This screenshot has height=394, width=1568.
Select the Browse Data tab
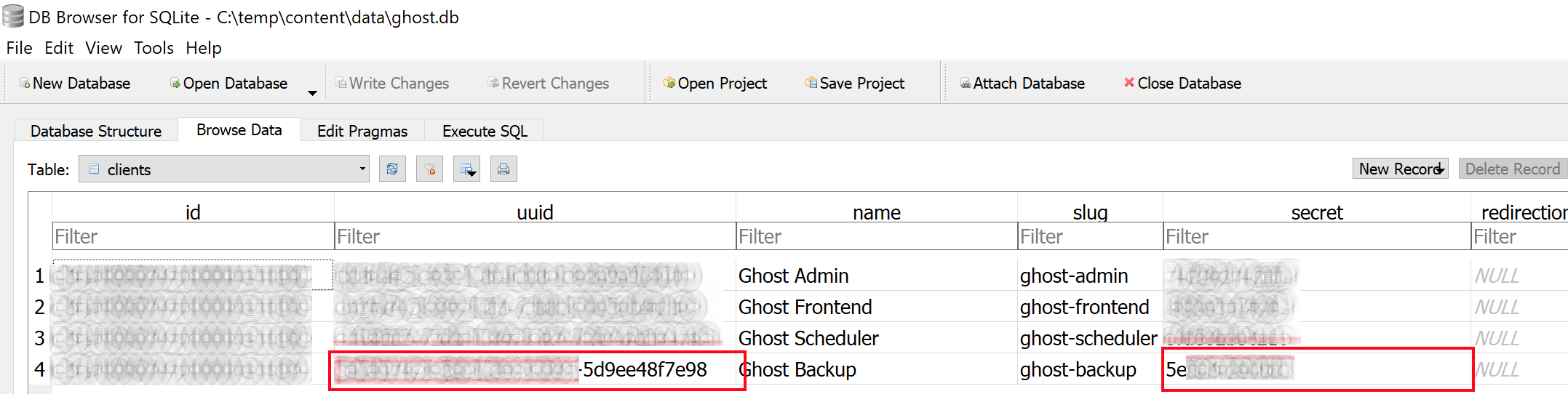(239, 129)
